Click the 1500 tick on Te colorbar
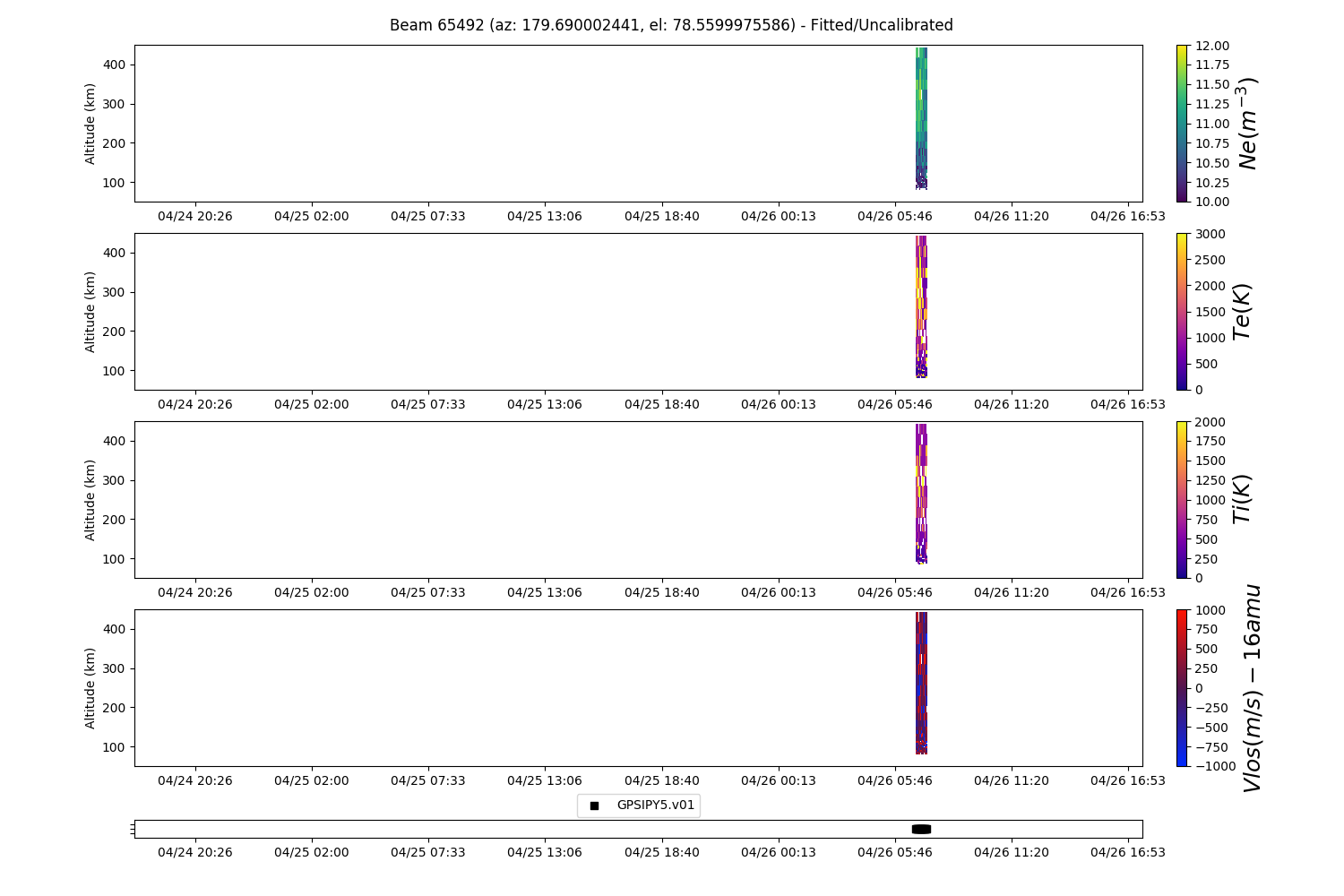Viewport: 1344px width, 896px height. click(x=1210, y=312)
